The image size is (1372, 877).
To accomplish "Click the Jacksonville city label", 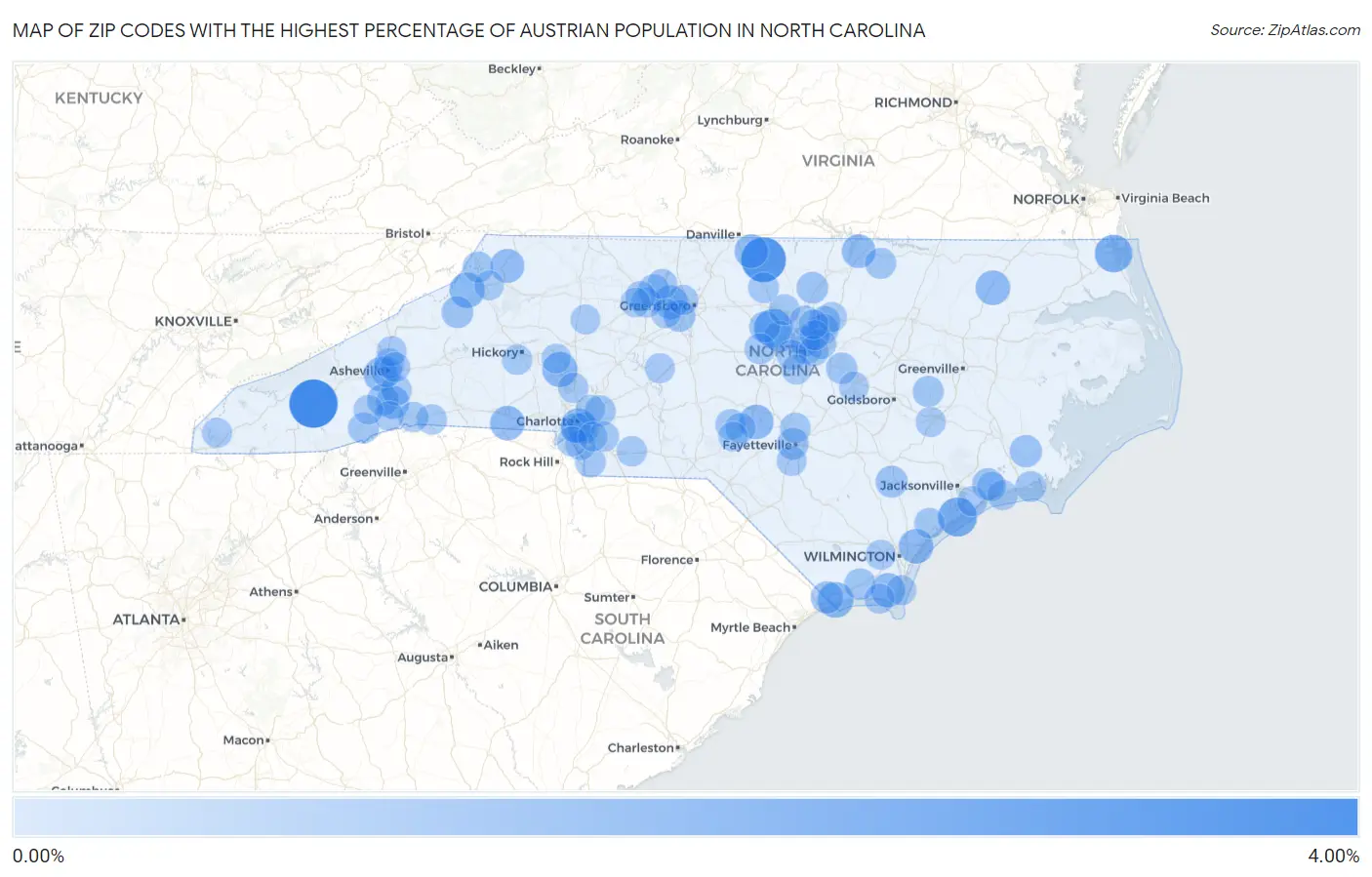I will coord(917,485).
